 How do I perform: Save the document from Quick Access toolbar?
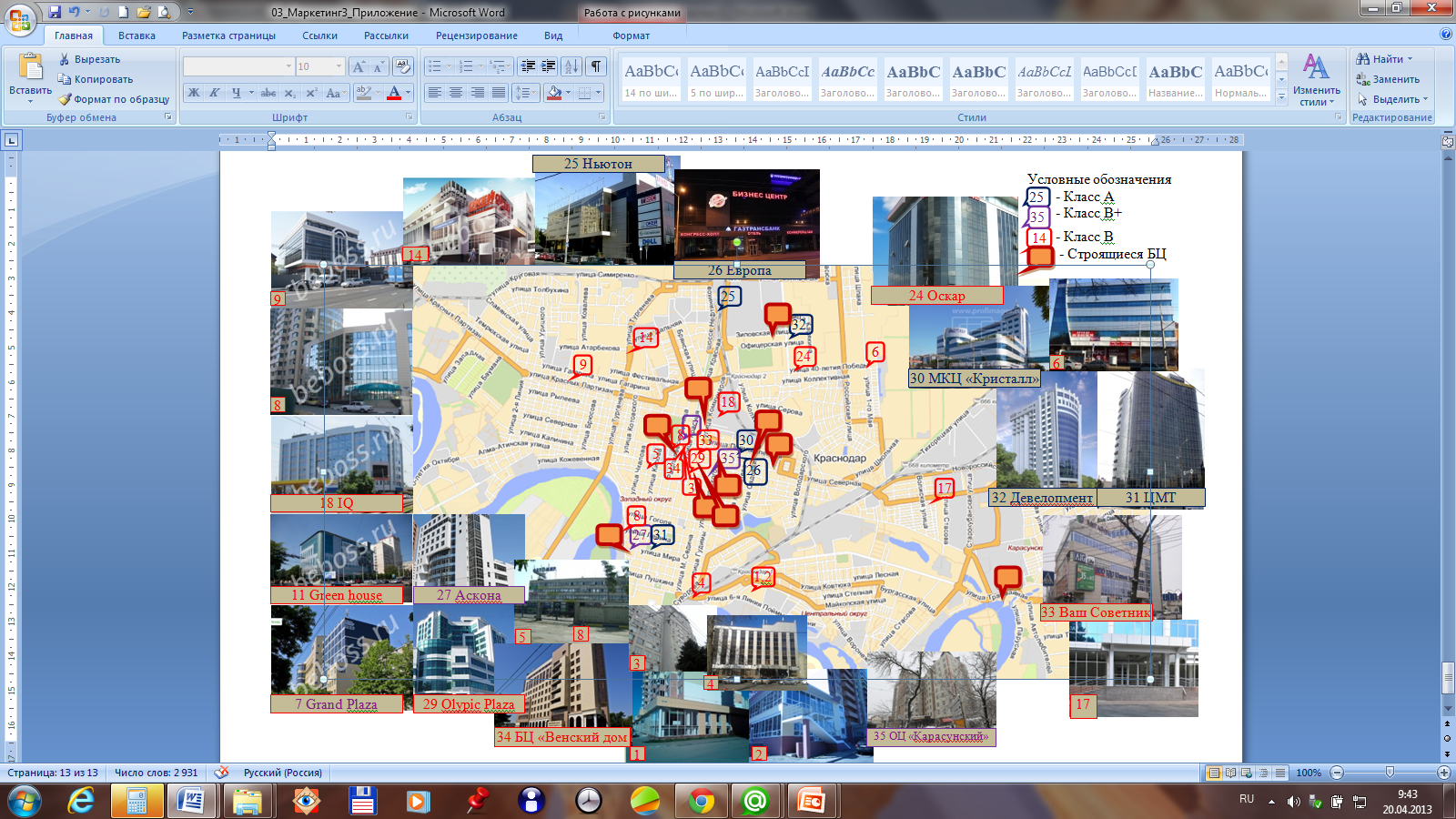(55, 12)
